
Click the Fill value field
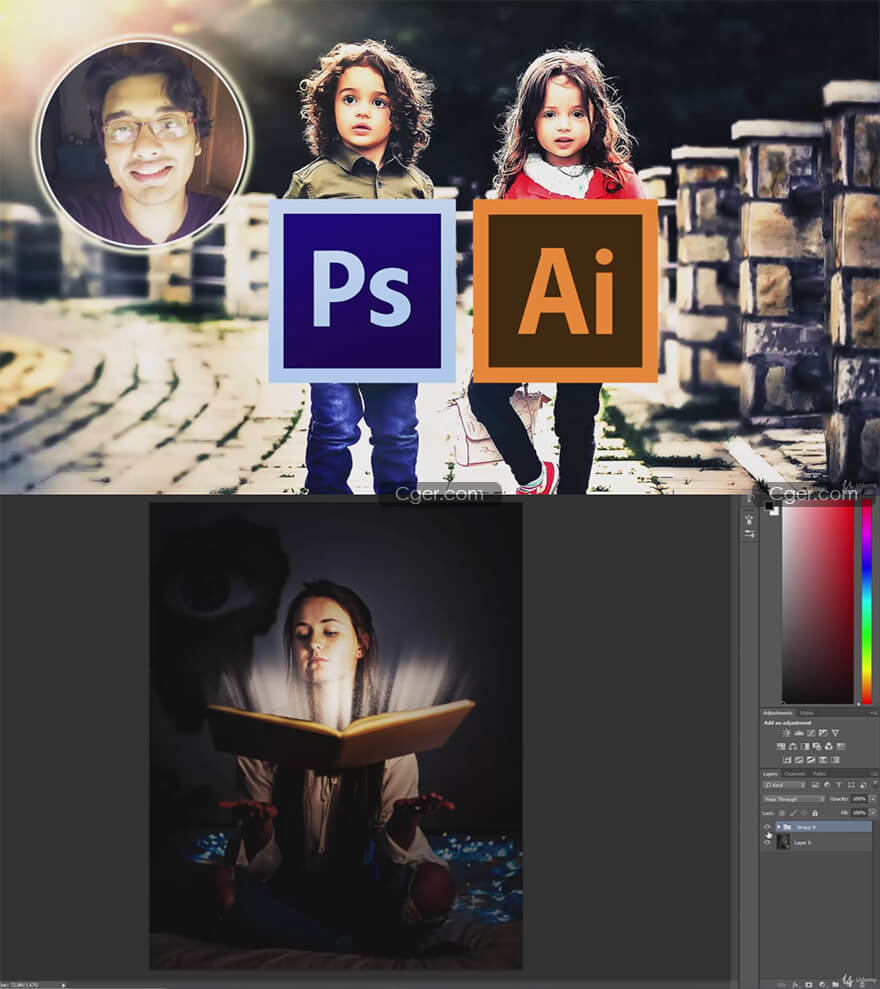tap(859, 813)
